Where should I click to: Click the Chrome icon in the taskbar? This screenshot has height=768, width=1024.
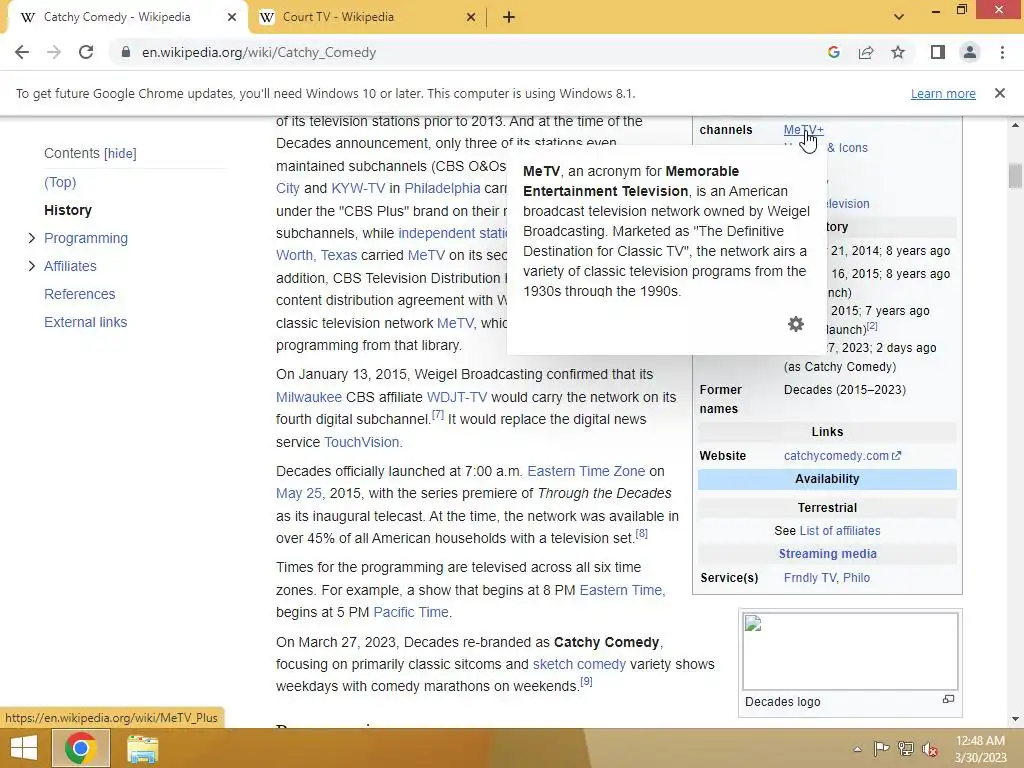coord(81,748)
